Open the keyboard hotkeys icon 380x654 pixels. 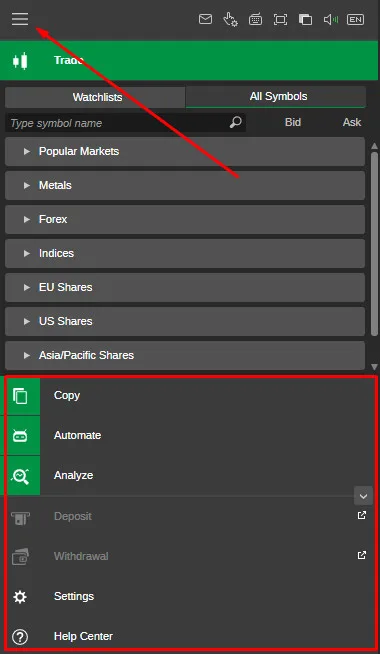255,20
